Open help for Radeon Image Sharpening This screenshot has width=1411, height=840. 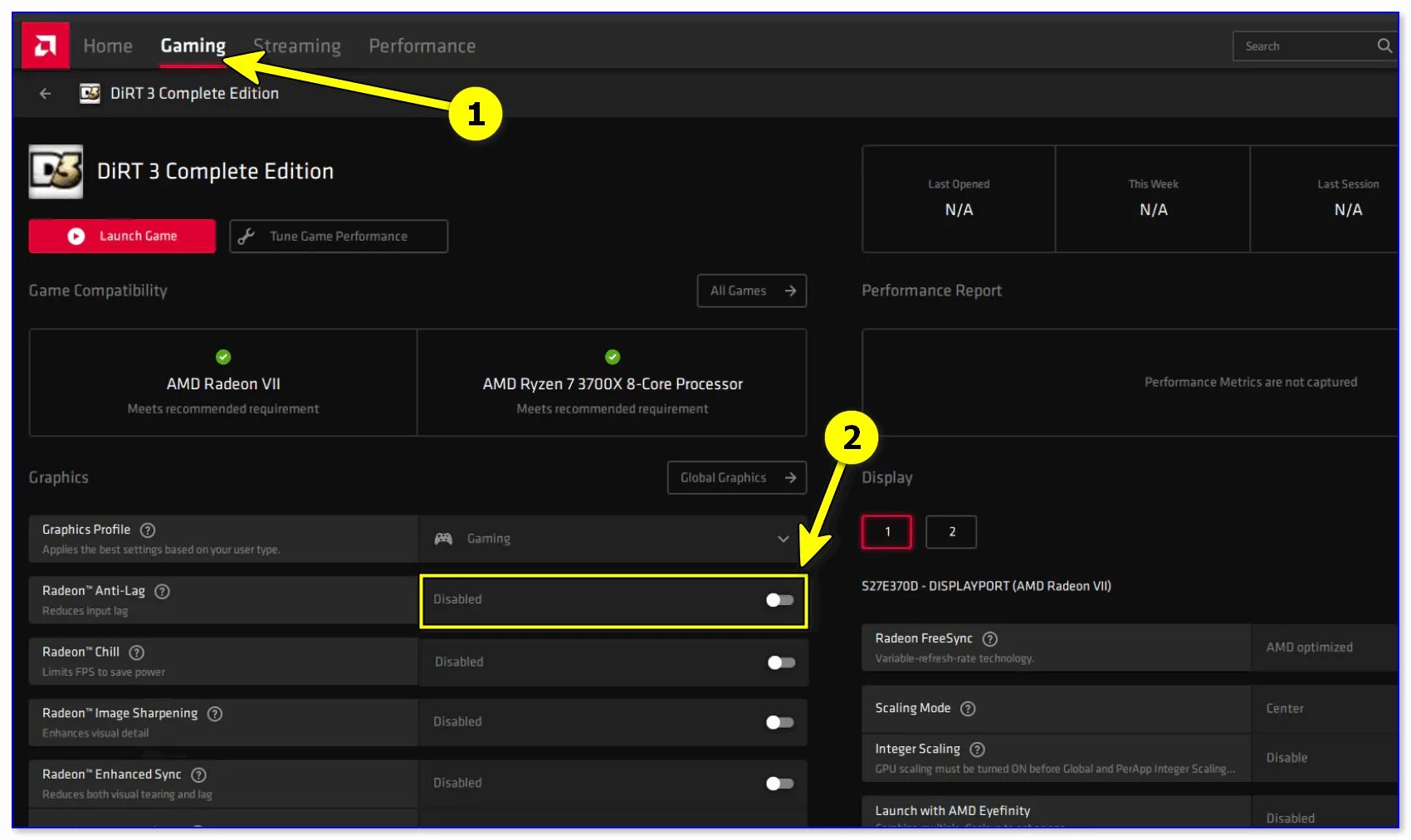[x=215, y=714]
